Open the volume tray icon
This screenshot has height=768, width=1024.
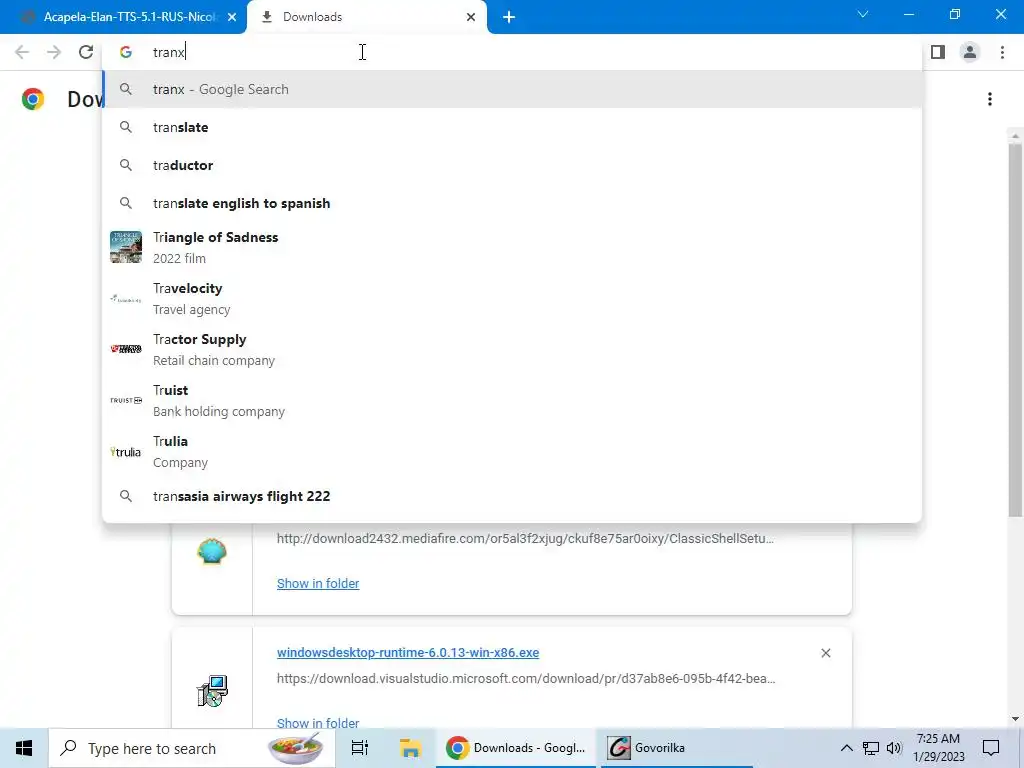894,748
